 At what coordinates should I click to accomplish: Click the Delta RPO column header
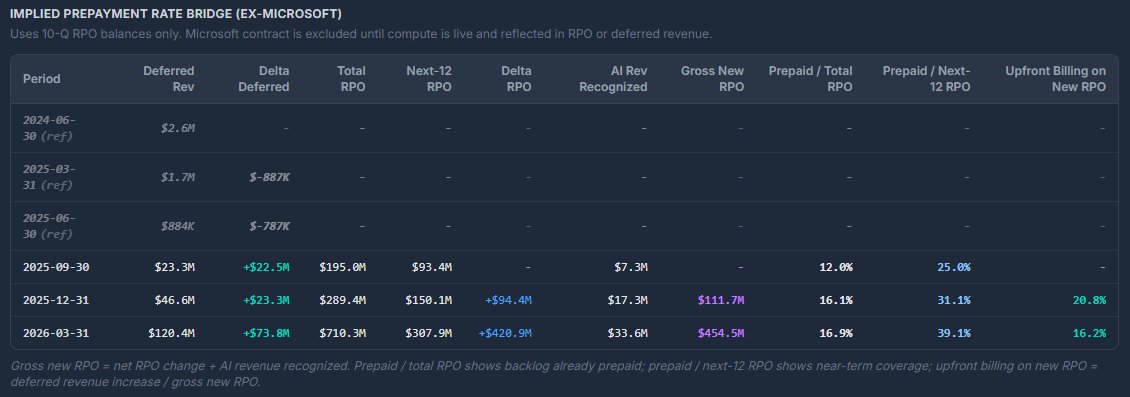(516, 79)
